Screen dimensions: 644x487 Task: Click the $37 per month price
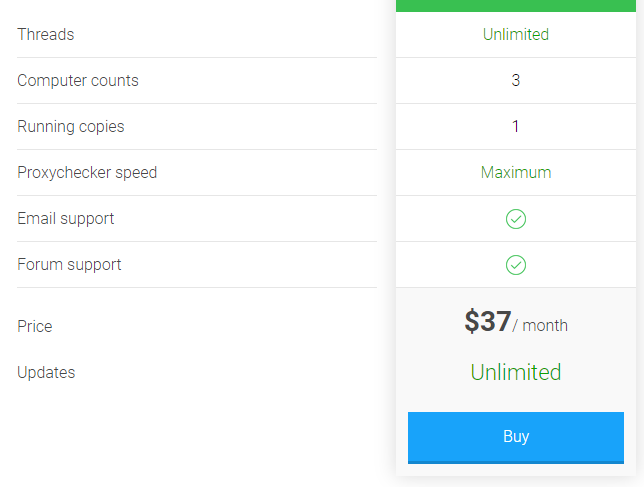[x=516, y=321]
